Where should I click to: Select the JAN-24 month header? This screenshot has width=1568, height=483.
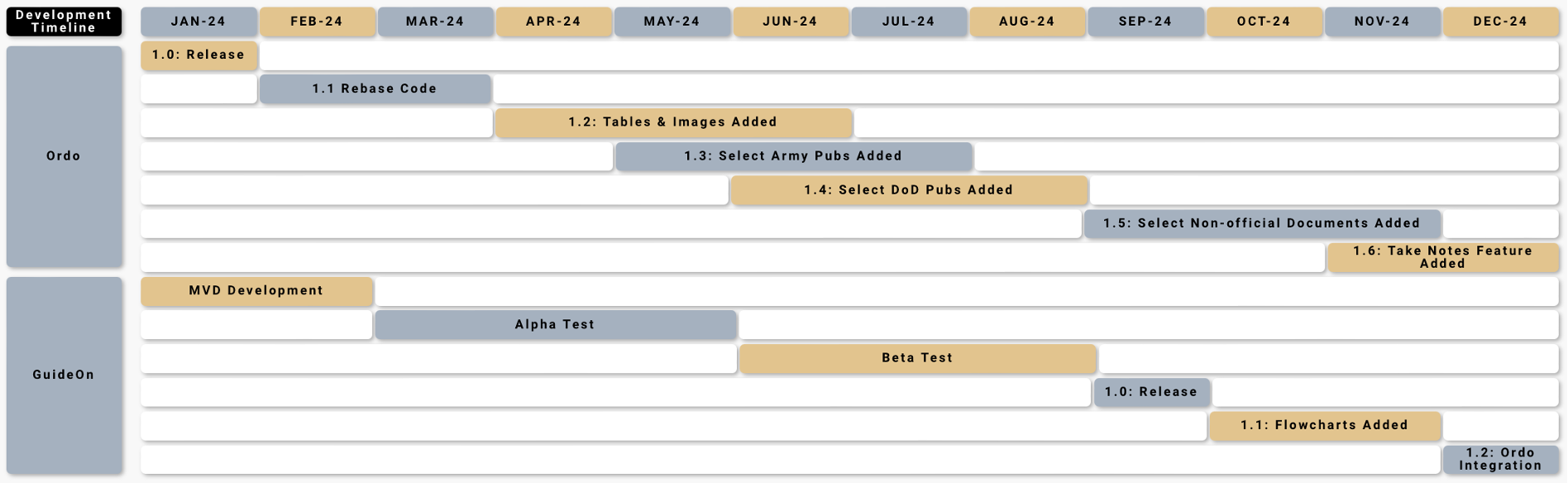pyautogui.click(x=198, y=22)
